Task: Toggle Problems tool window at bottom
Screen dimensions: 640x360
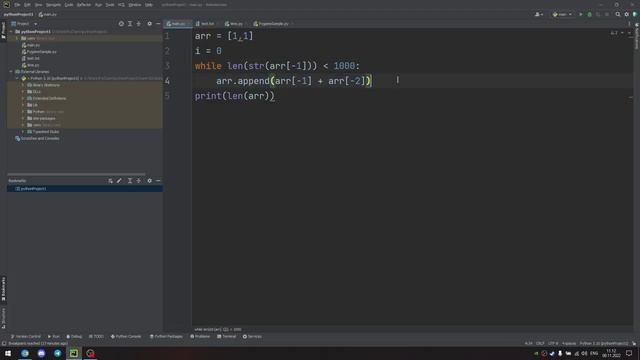Action: click(200, 336)
